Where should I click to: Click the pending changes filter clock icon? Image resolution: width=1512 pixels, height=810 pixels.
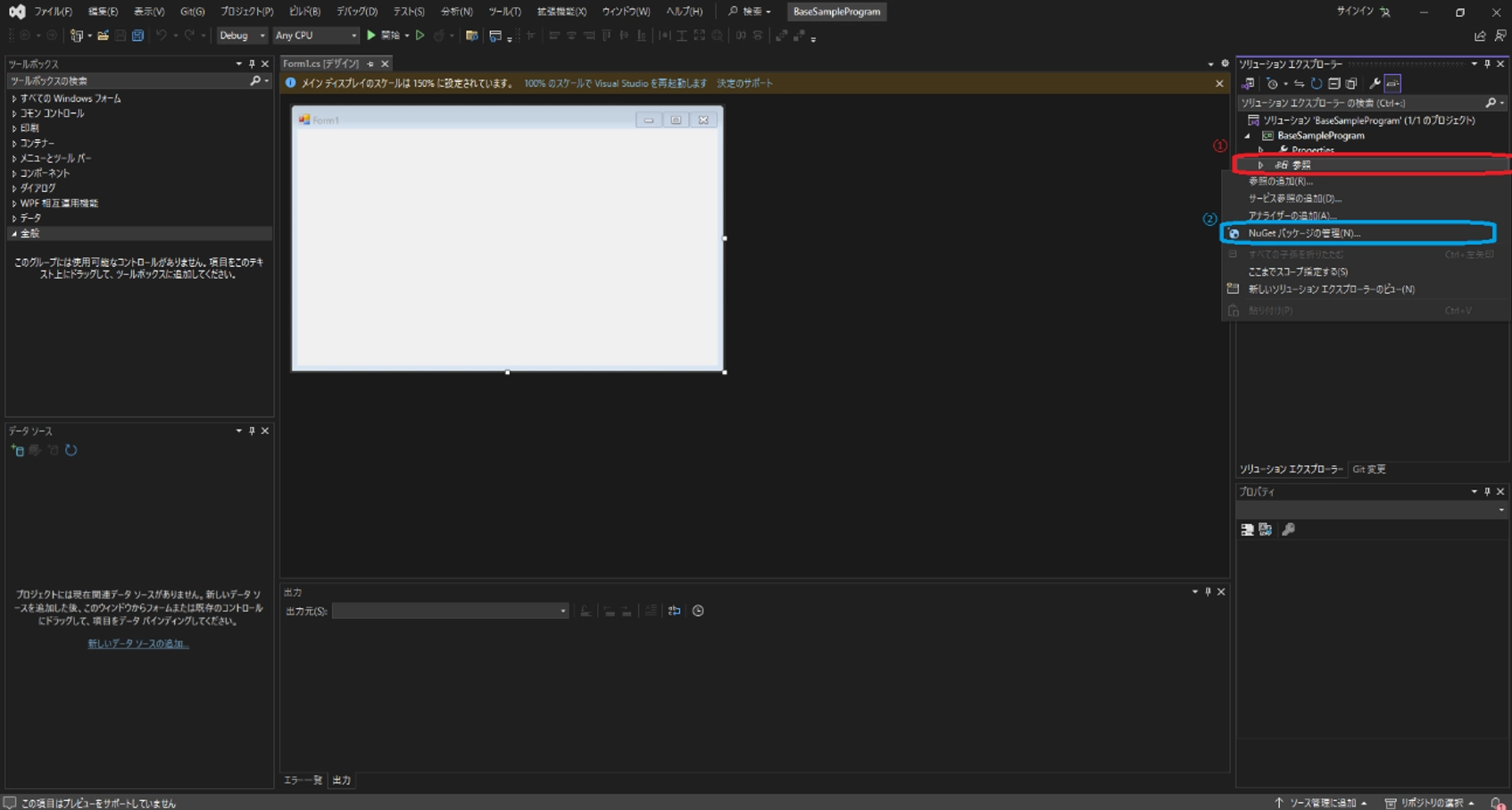(1273, 84)
